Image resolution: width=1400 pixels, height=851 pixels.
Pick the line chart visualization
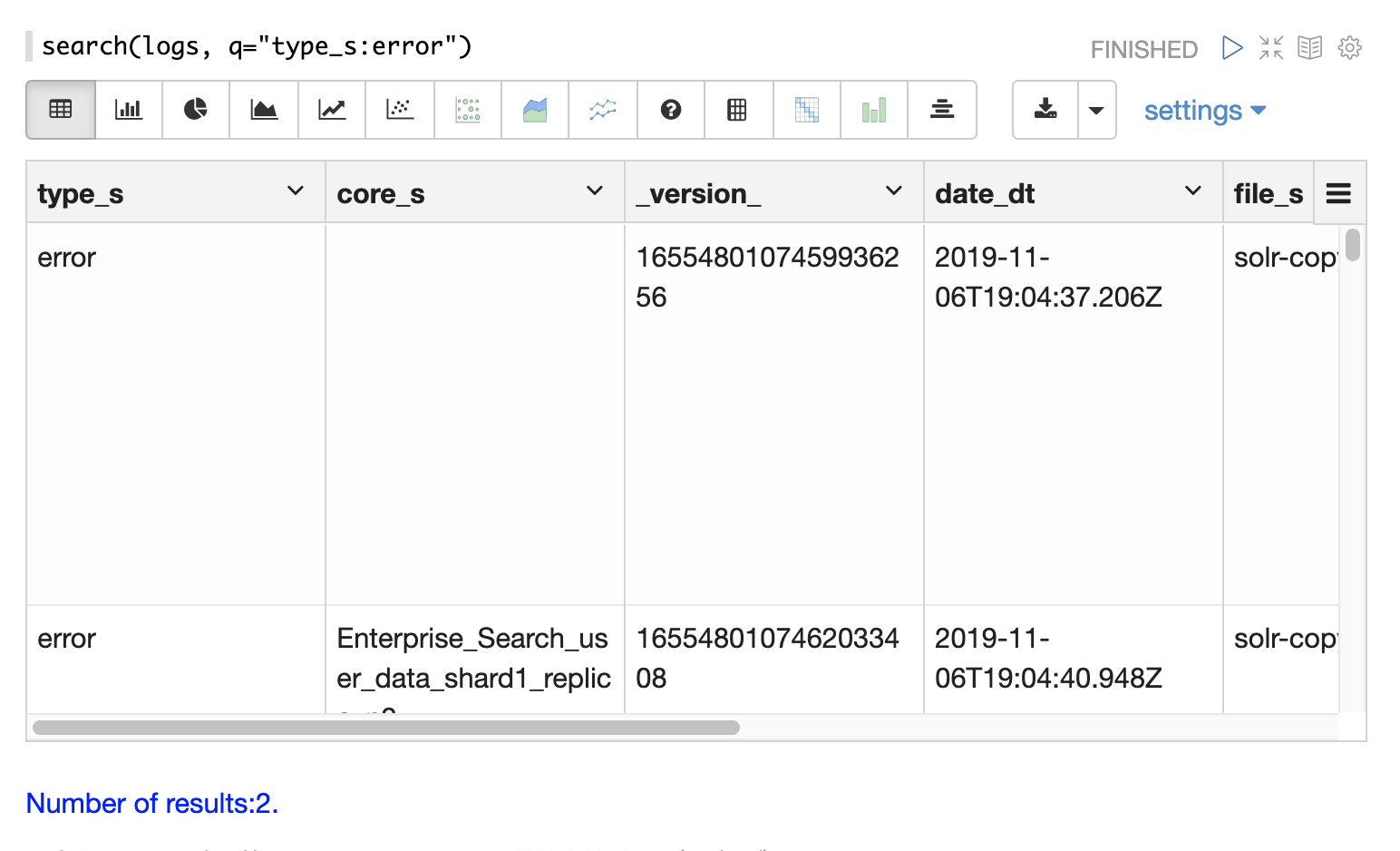[x=332, y=110]
